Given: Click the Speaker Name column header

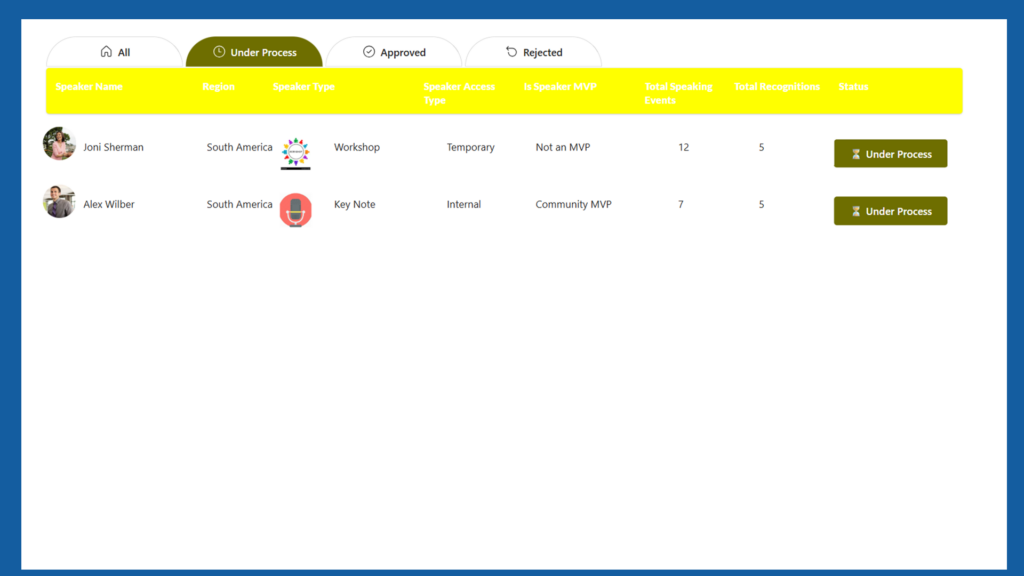Looking at the screenshot, I should (89, 87).
